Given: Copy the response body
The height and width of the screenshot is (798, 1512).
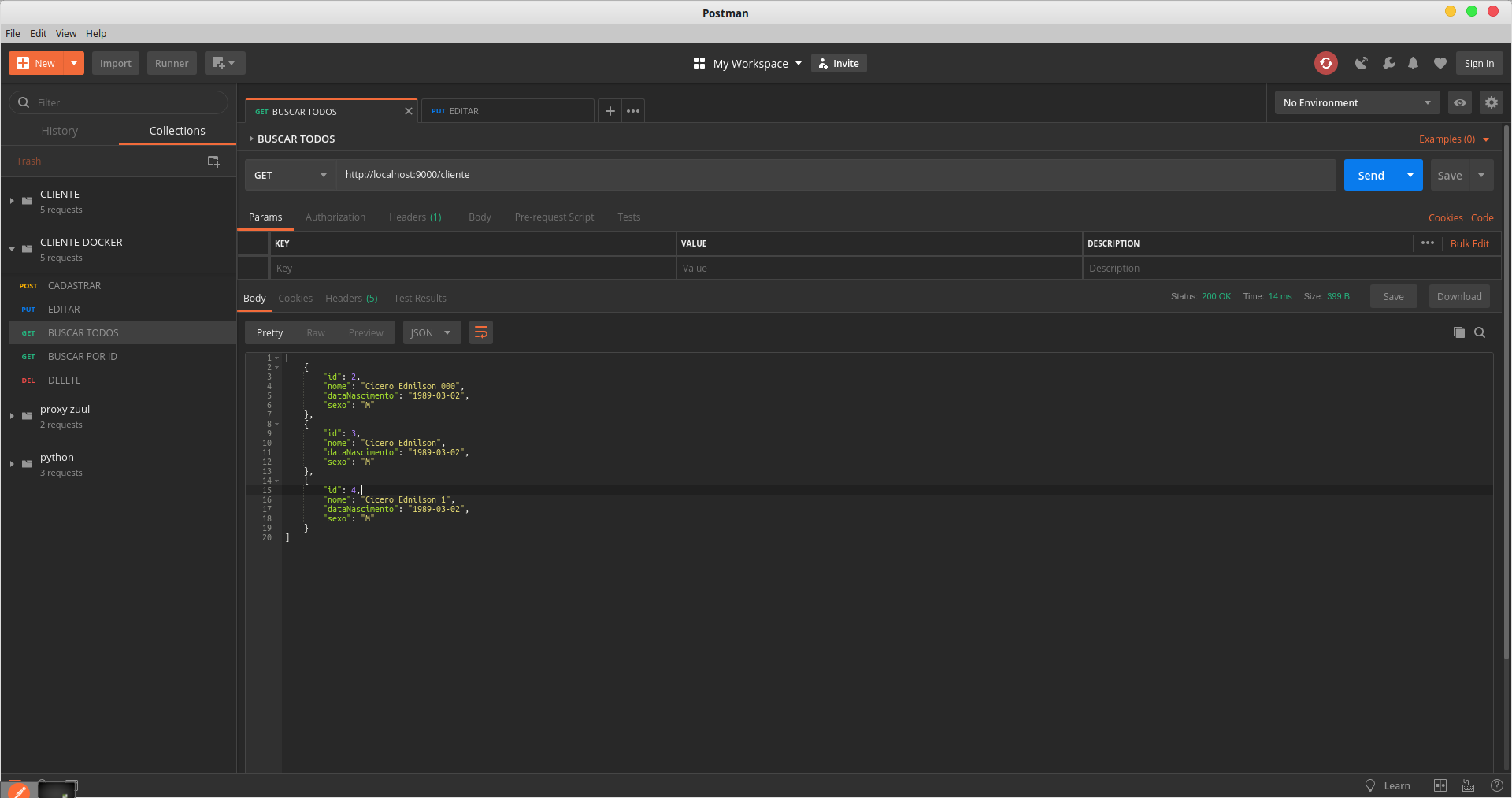Looking at the screenshot, I should pos(1458,332).
